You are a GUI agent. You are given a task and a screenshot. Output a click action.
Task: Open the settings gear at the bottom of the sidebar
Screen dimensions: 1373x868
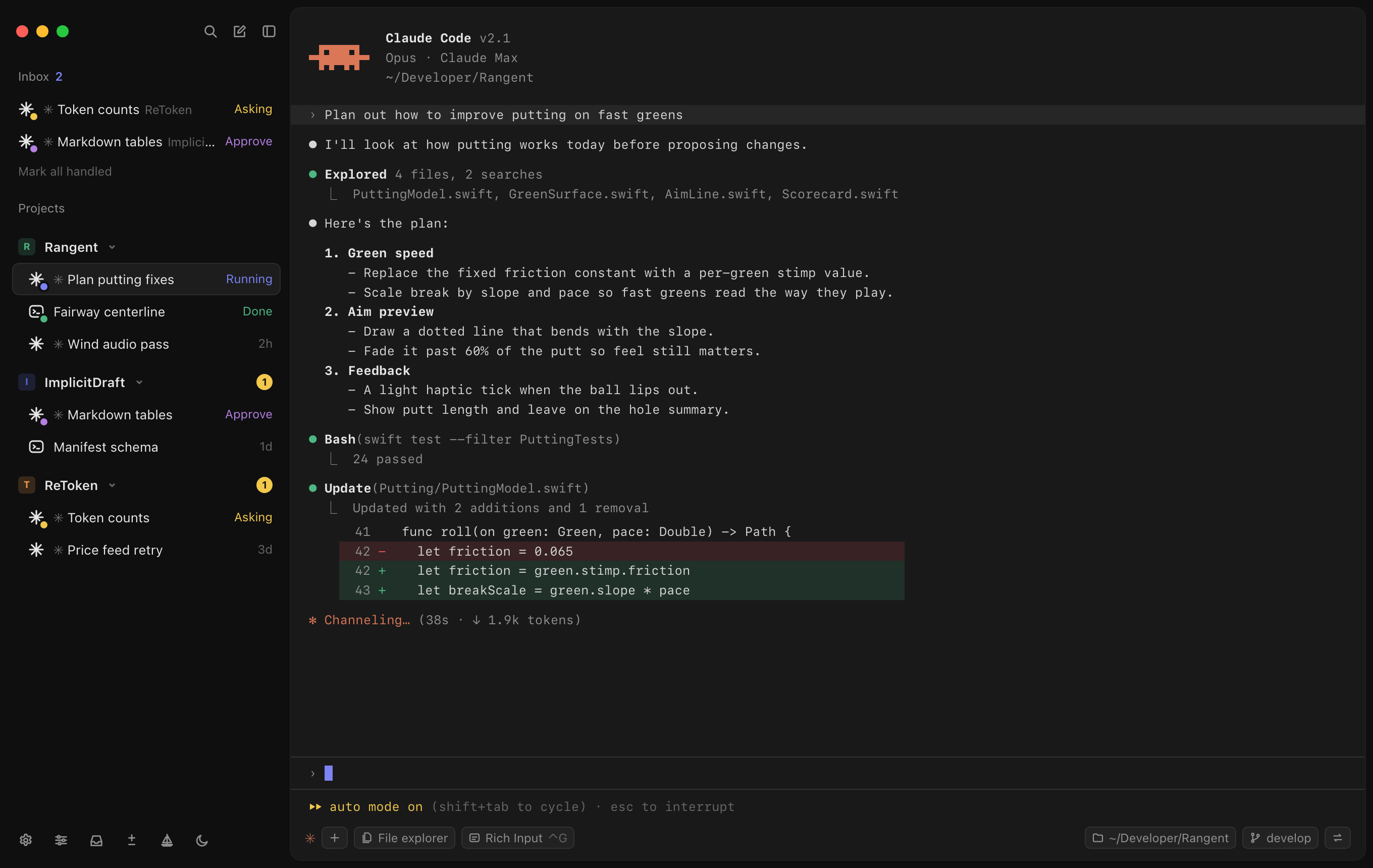[26, 840]
